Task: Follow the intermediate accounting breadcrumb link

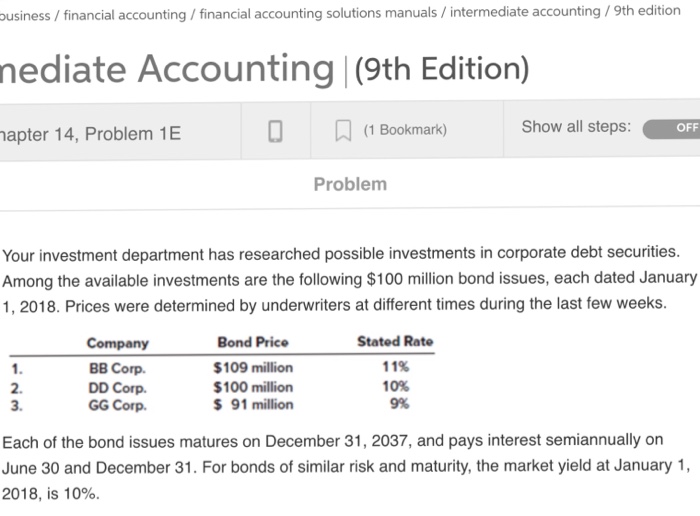Action: click(x=525, y=11)
